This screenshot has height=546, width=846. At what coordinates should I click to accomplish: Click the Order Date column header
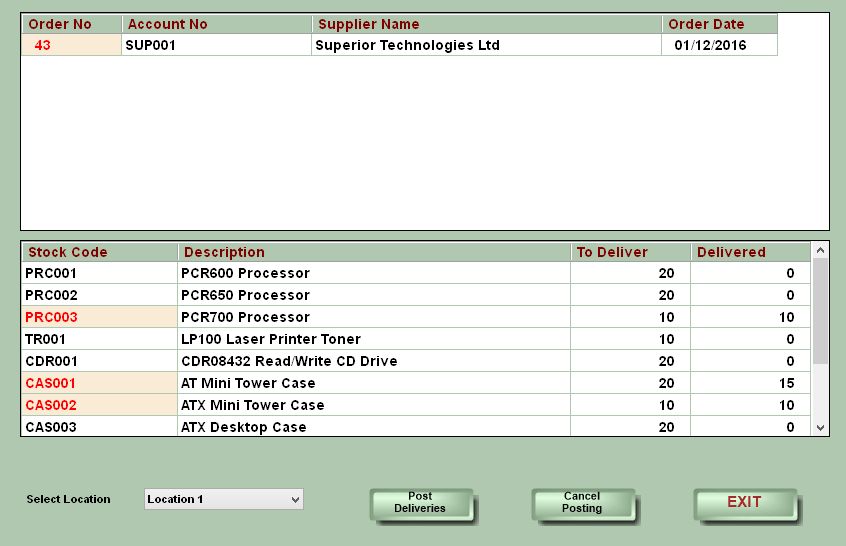point(720,24)
